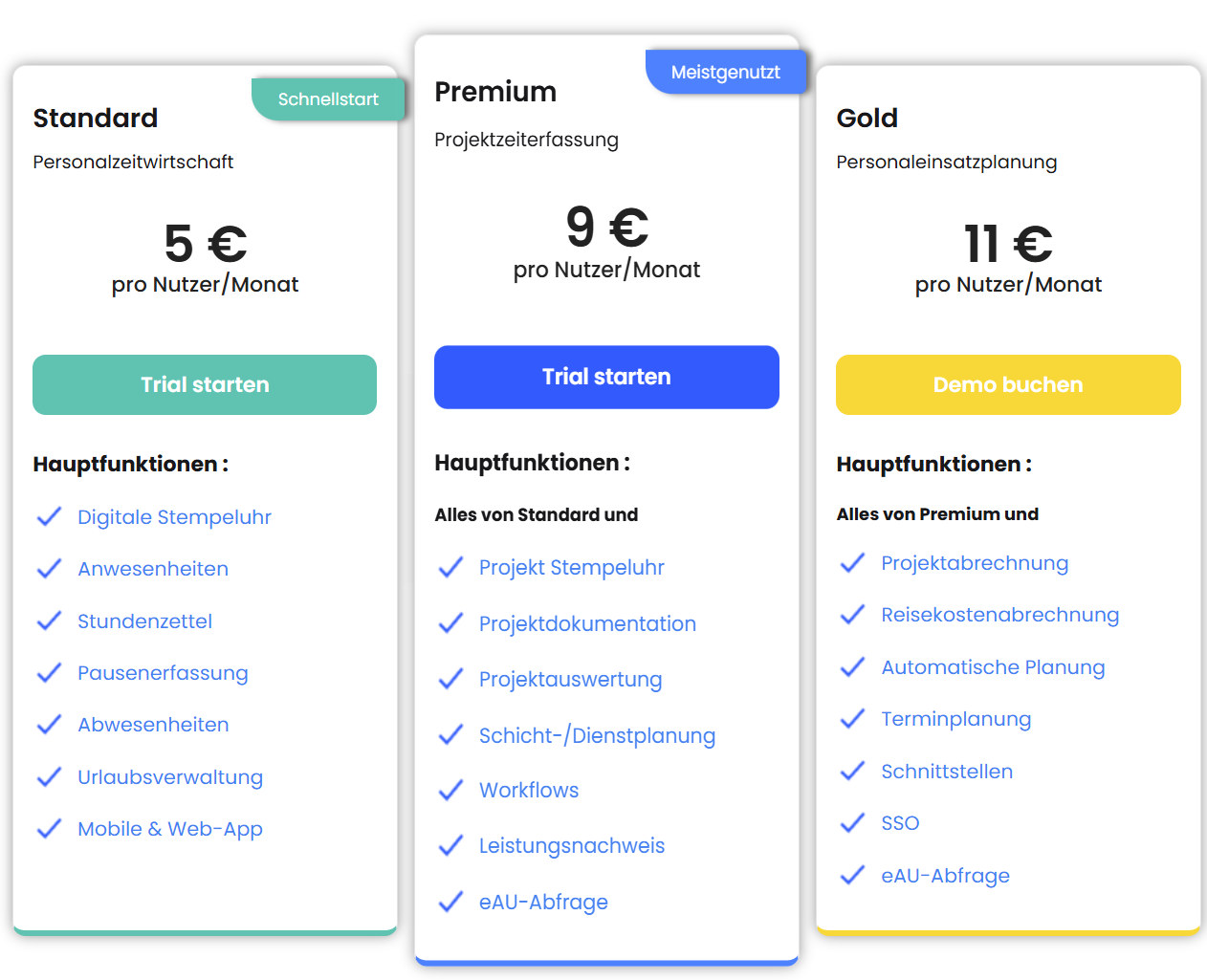Open the Projektdokumentation feature link

point(587,623)
